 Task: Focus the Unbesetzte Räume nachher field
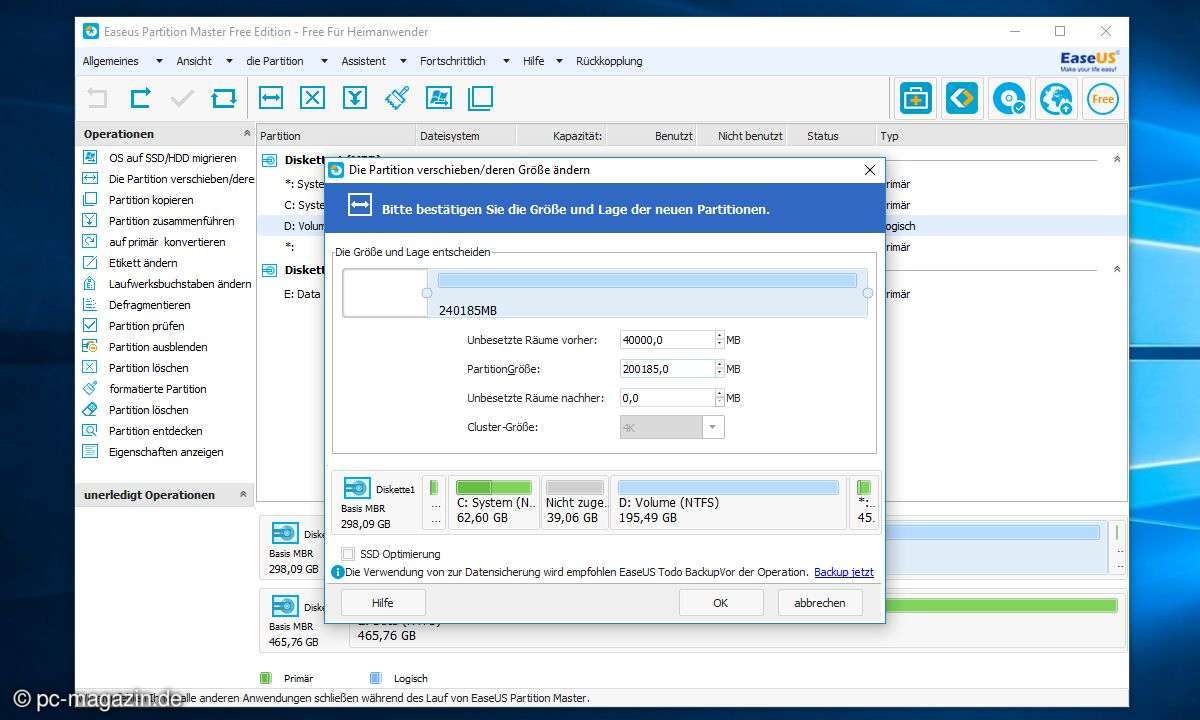coord(667,398)
